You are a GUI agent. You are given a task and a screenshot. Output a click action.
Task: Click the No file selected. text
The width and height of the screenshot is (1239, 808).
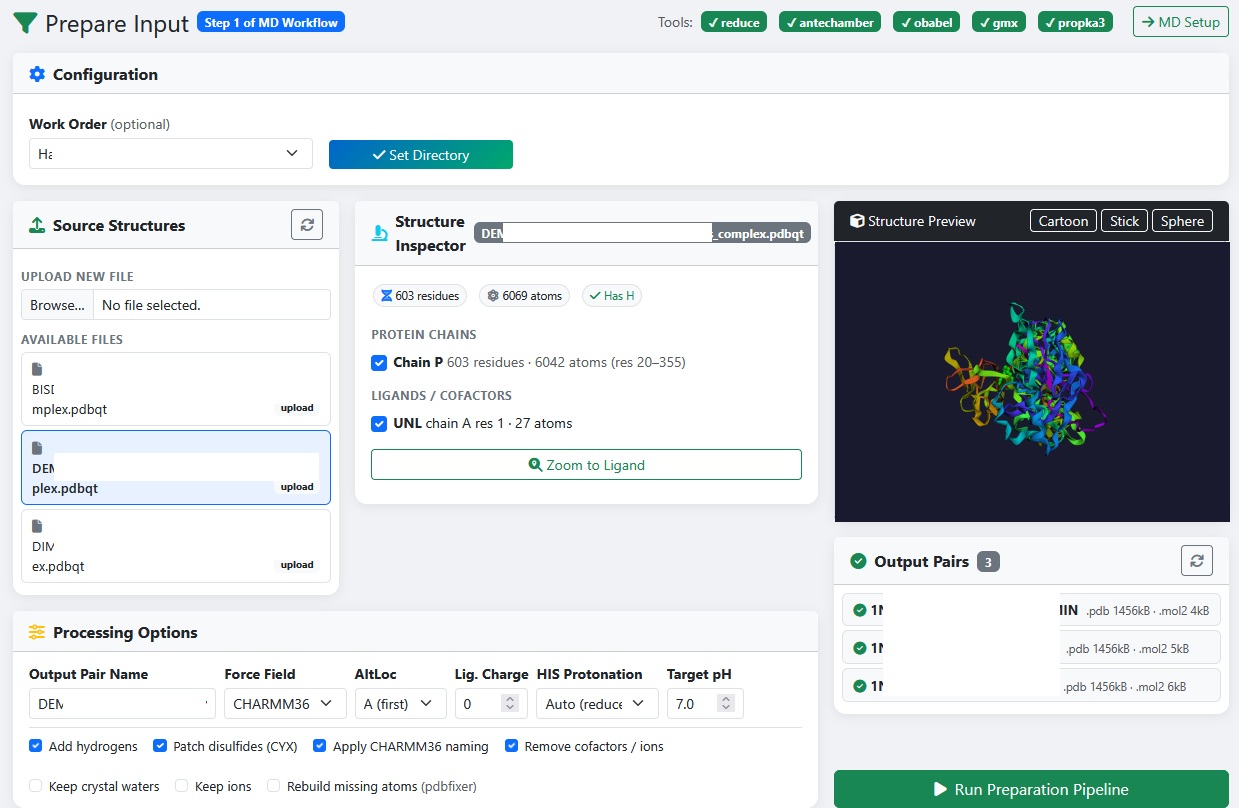(151, 305)
